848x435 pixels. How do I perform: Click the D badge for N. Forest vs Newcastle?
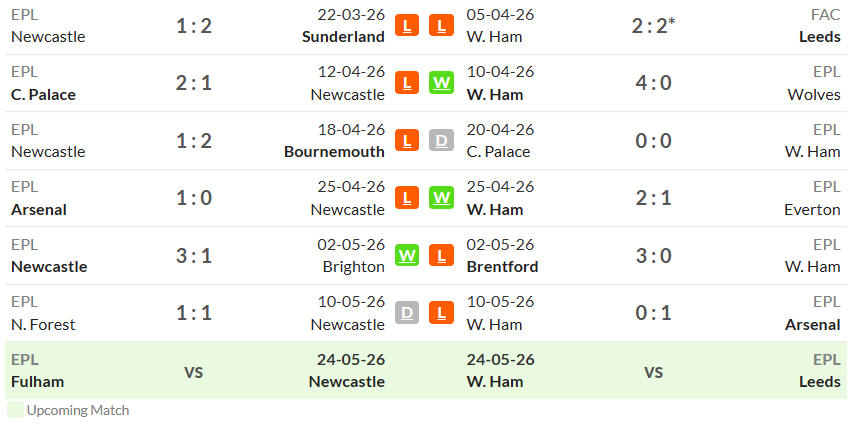(407, 313)
